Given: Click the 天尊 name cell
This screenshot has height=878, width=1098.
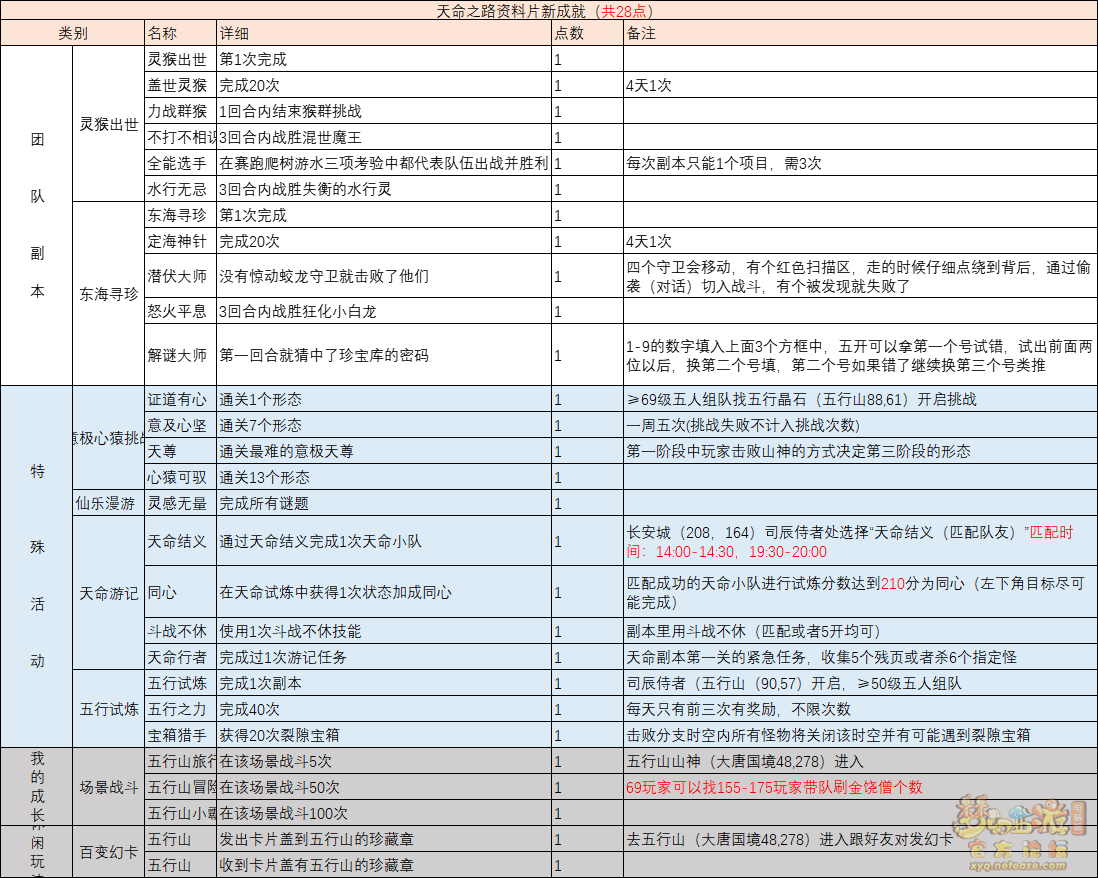Looking at the screenshot, I should 181,451.
